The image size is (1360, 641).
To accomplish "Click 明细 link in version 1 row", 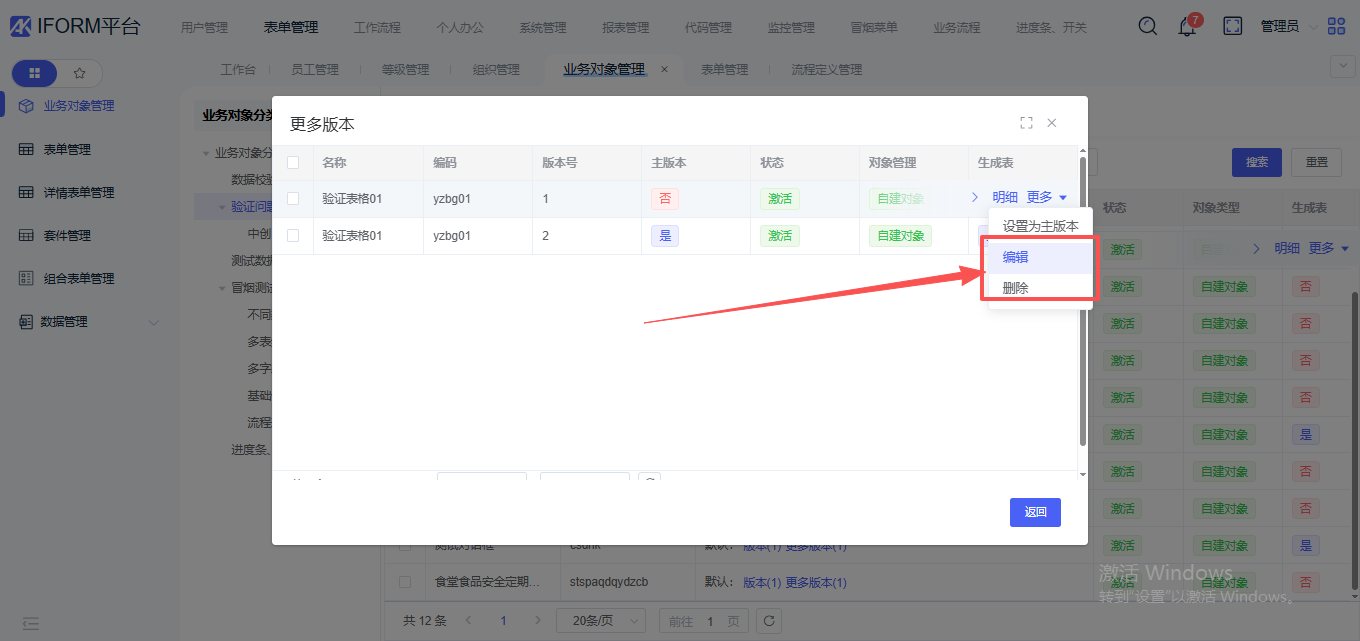I will click(x=1005, y=198).
